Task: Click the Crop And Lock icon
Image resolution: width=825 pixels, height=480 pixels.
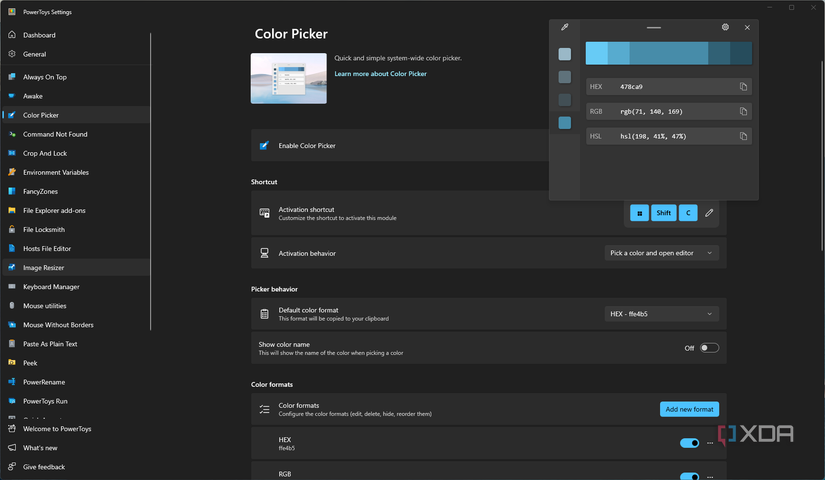Action: tap(12, 153)
